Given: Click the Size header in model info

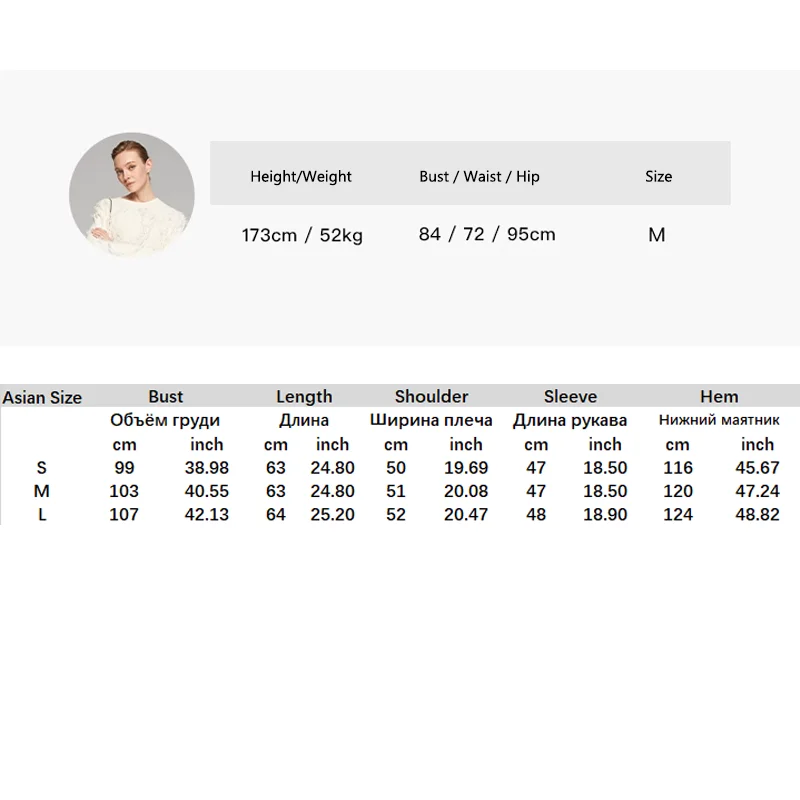Looking at the screenshot, I should pyautogui.click(x=658, y=177).
